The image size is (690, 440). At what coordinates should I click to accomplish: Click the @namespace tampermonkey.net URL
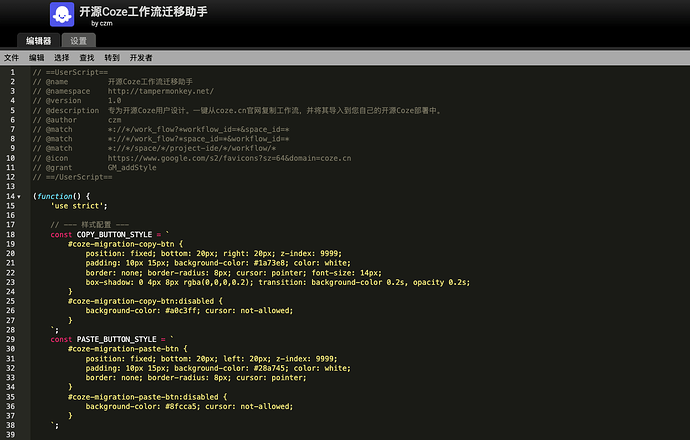(161, 91)
